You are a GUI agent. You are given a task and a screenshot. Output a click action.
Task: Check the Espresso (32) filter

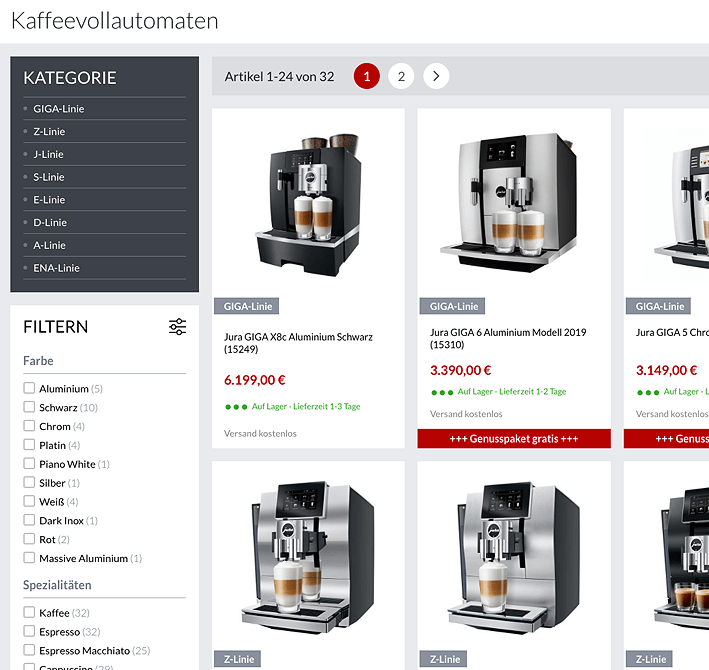[29, 631]
